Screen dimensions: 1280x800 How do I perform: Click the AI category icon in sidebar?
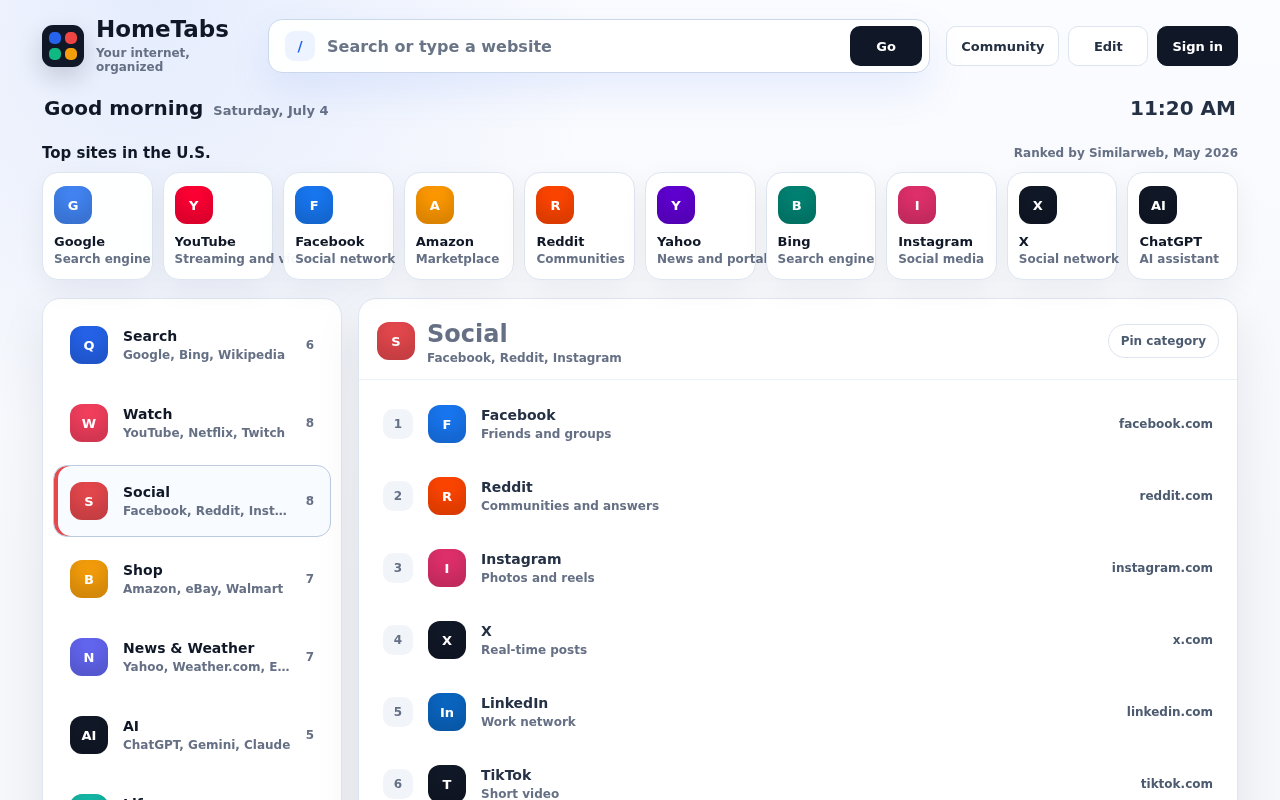[89, 735]
